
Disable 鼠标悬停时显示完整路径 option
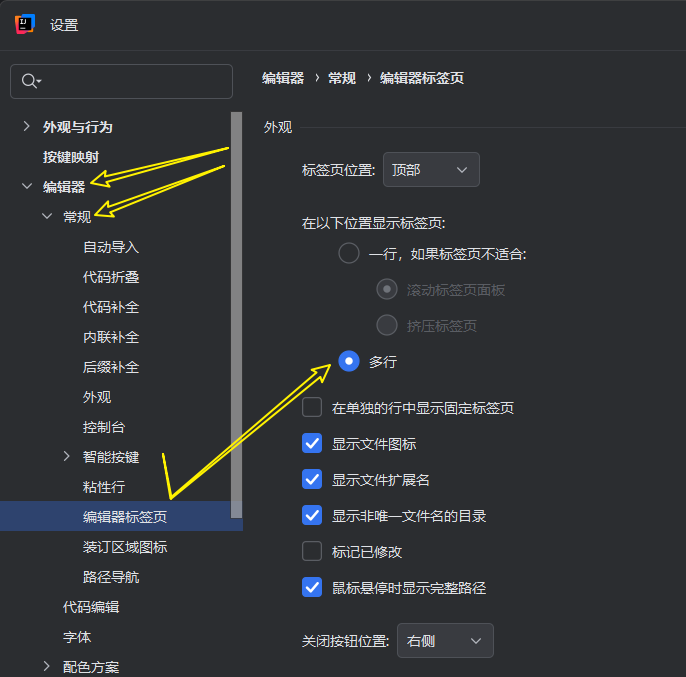312,587
